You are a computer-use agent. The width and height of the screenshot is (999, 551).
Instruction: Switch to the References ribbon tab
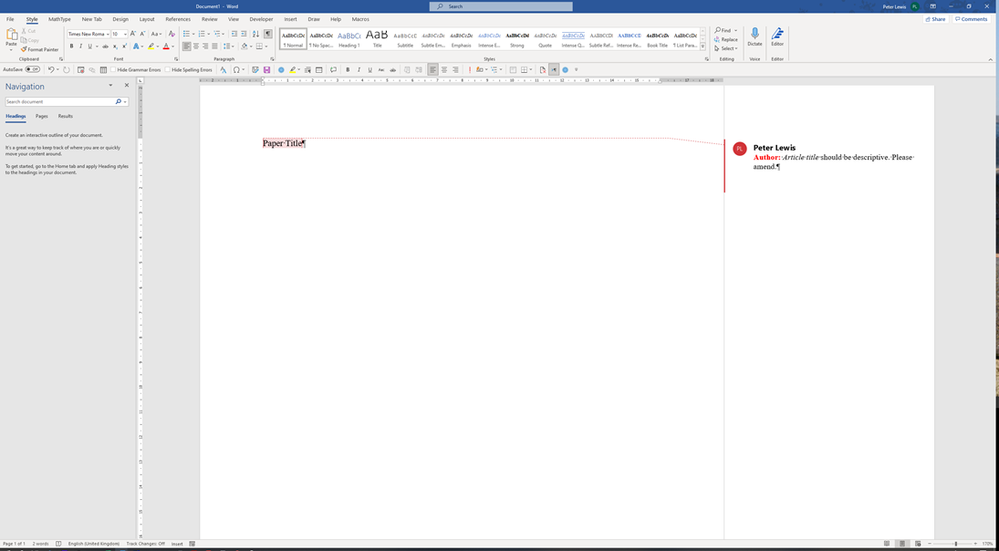coord(178,19)
